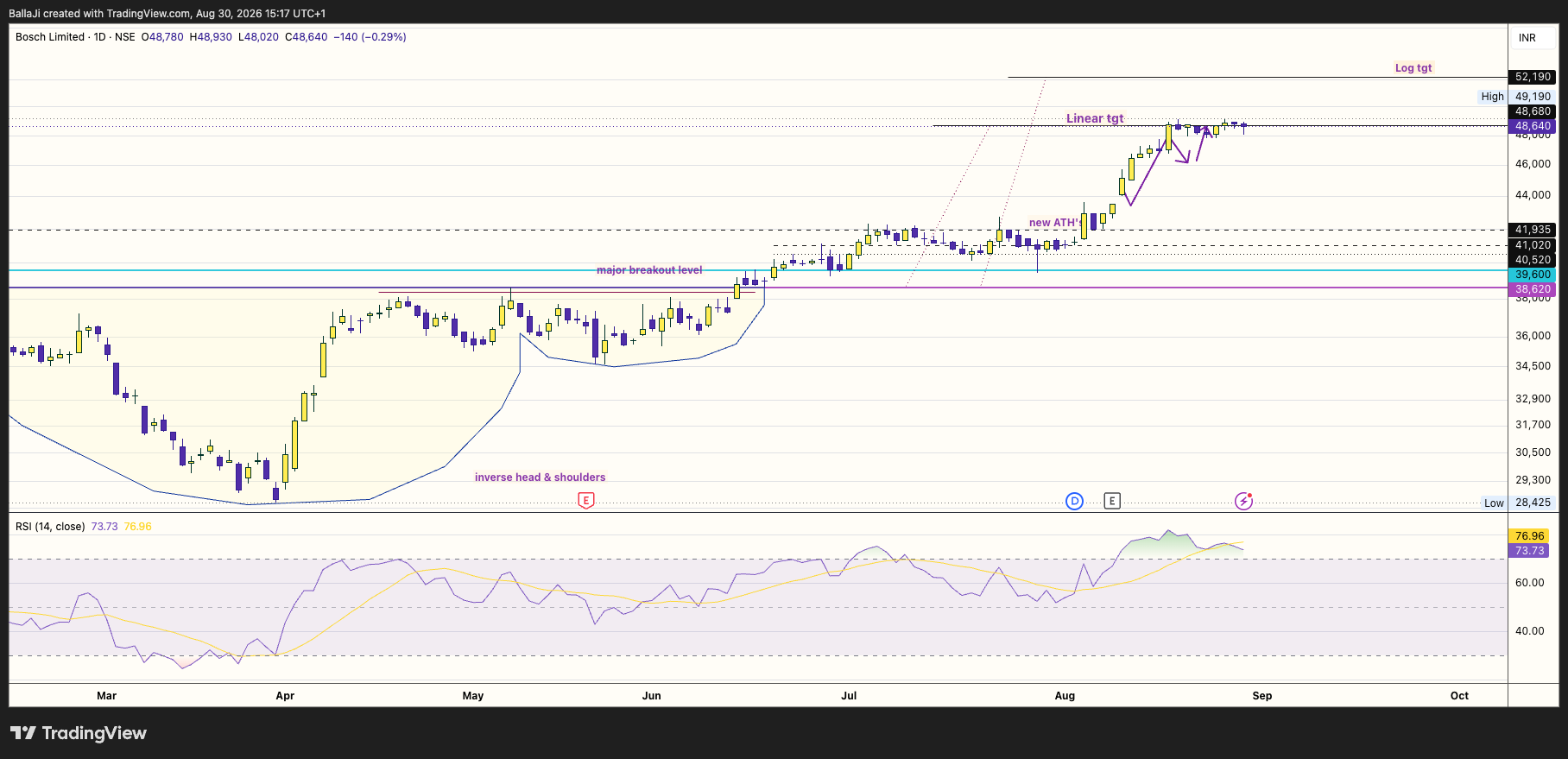The width and height of the screenshot is (1568, 759).
Task: Click the black-outlined earnings E marker
Action: 1112,501
